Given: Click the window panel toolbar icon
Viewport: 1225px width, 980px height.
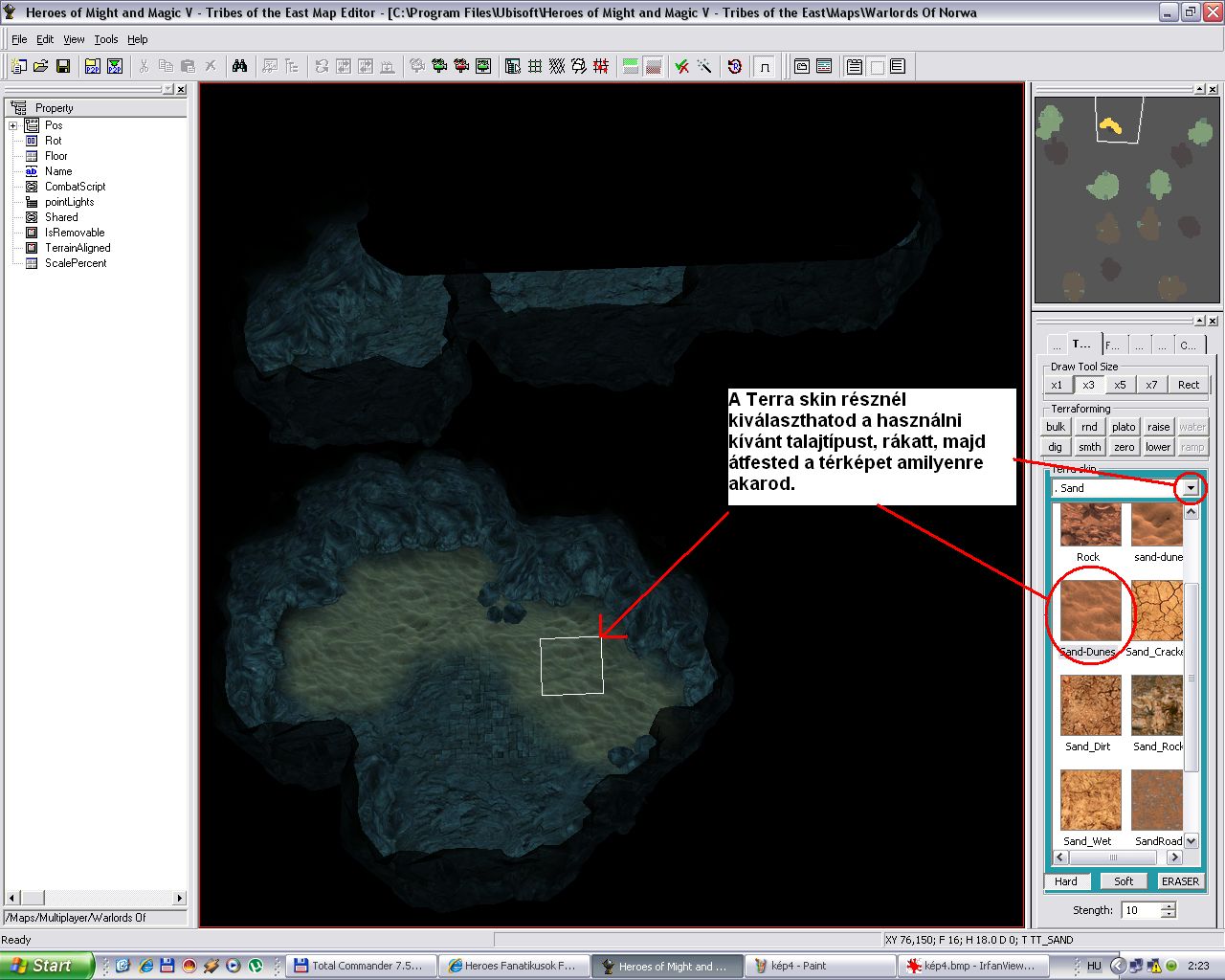Looking at the screenshot, I should click(802, 66).
